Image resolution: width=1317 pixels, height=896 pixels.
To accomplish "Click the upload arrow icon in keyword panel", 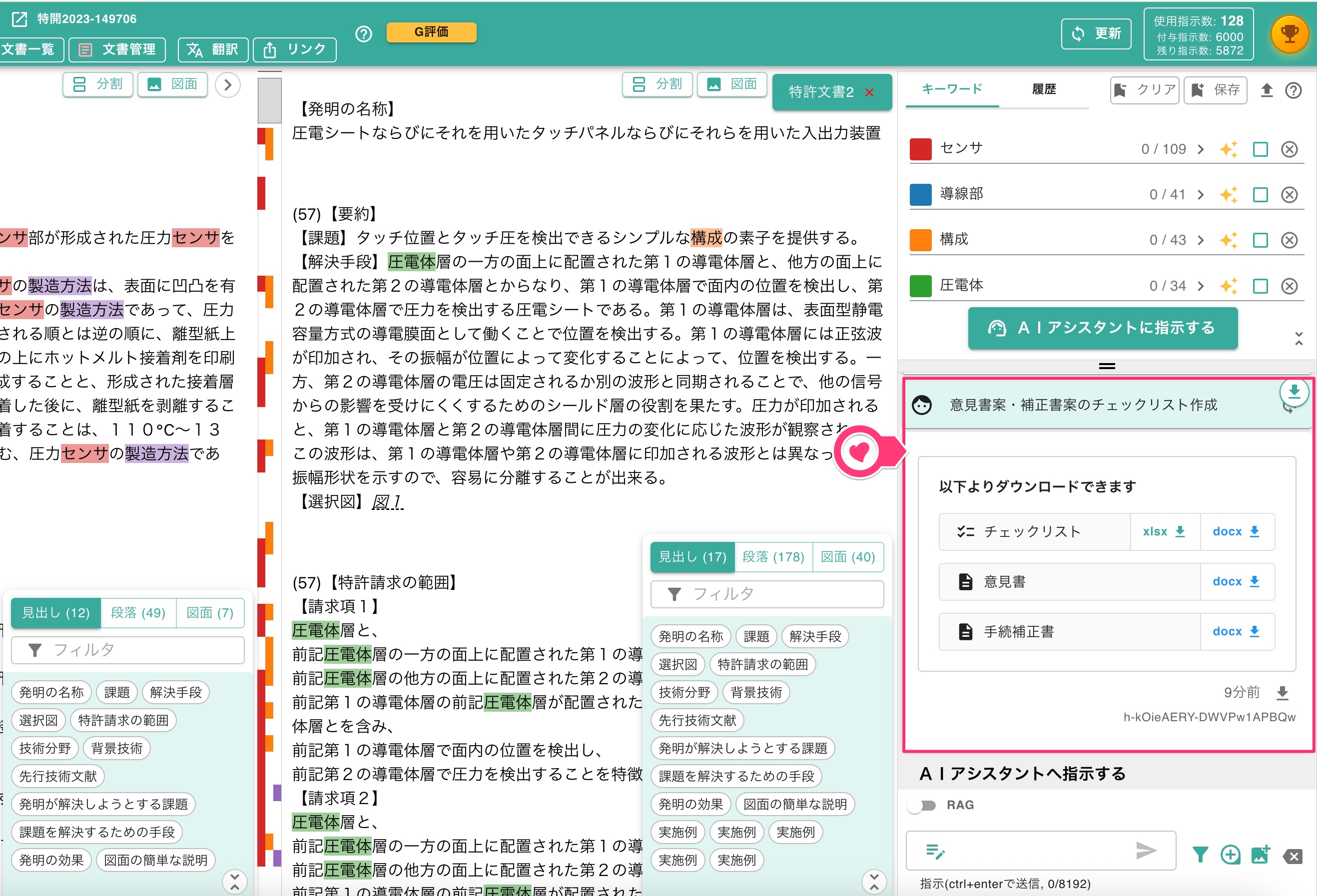I will tap(1267, 90).
